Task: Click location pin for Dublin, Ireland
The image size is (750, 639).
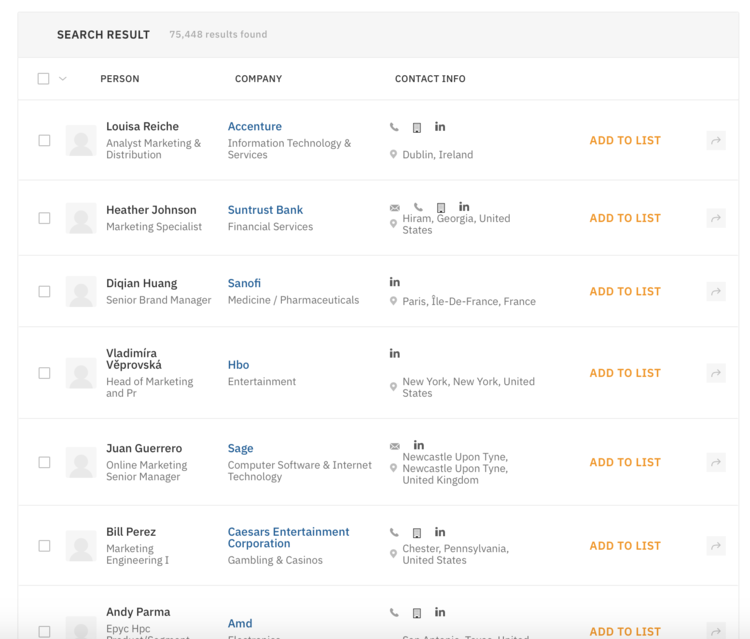Action: (x=393, y=154)
